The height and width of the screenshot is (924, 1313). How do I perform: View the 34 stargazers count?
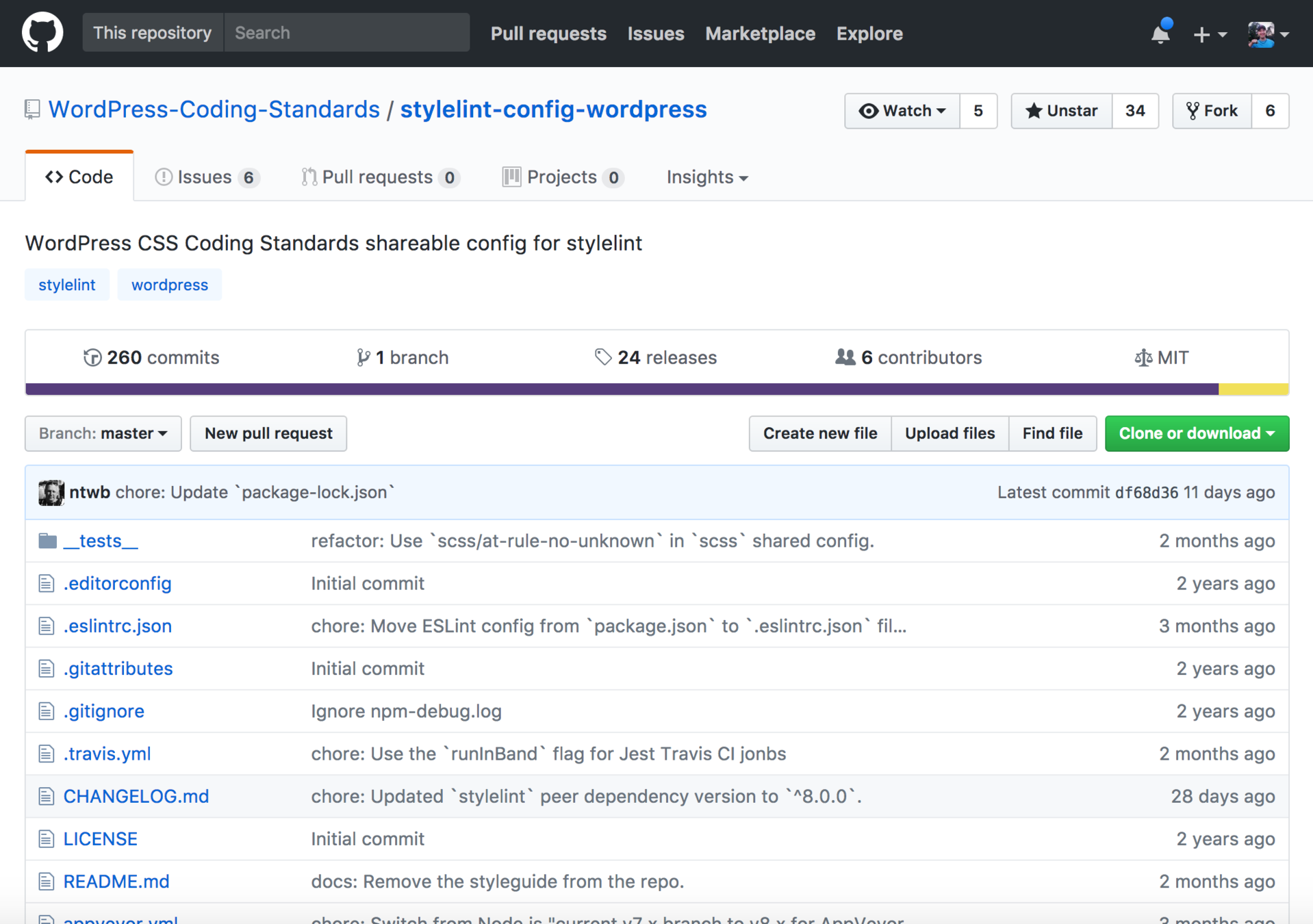tap(1135, 111)
